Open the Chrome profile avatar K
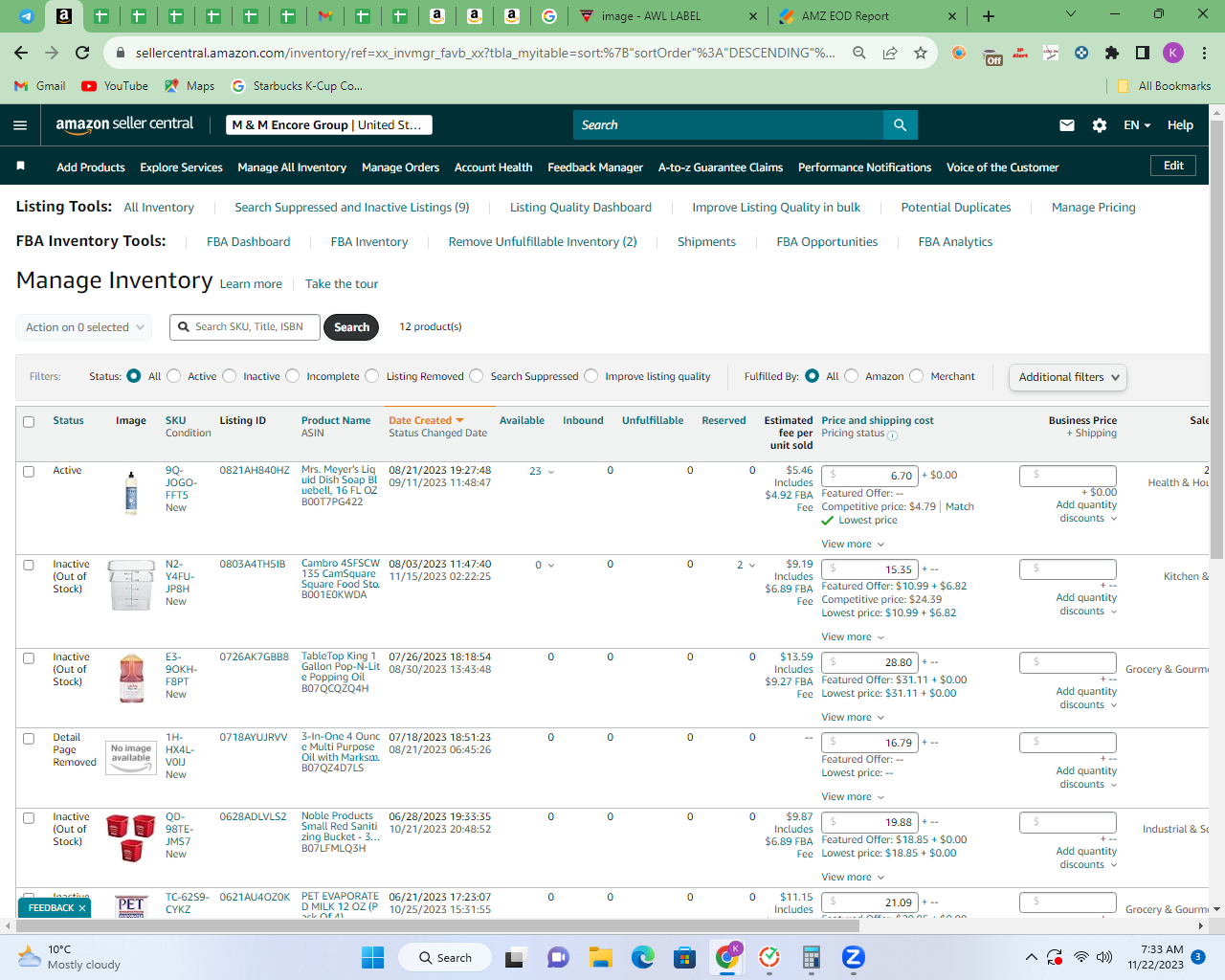Image resolution: width=1225 pixels, height=980 pixels. [1173, 53]
